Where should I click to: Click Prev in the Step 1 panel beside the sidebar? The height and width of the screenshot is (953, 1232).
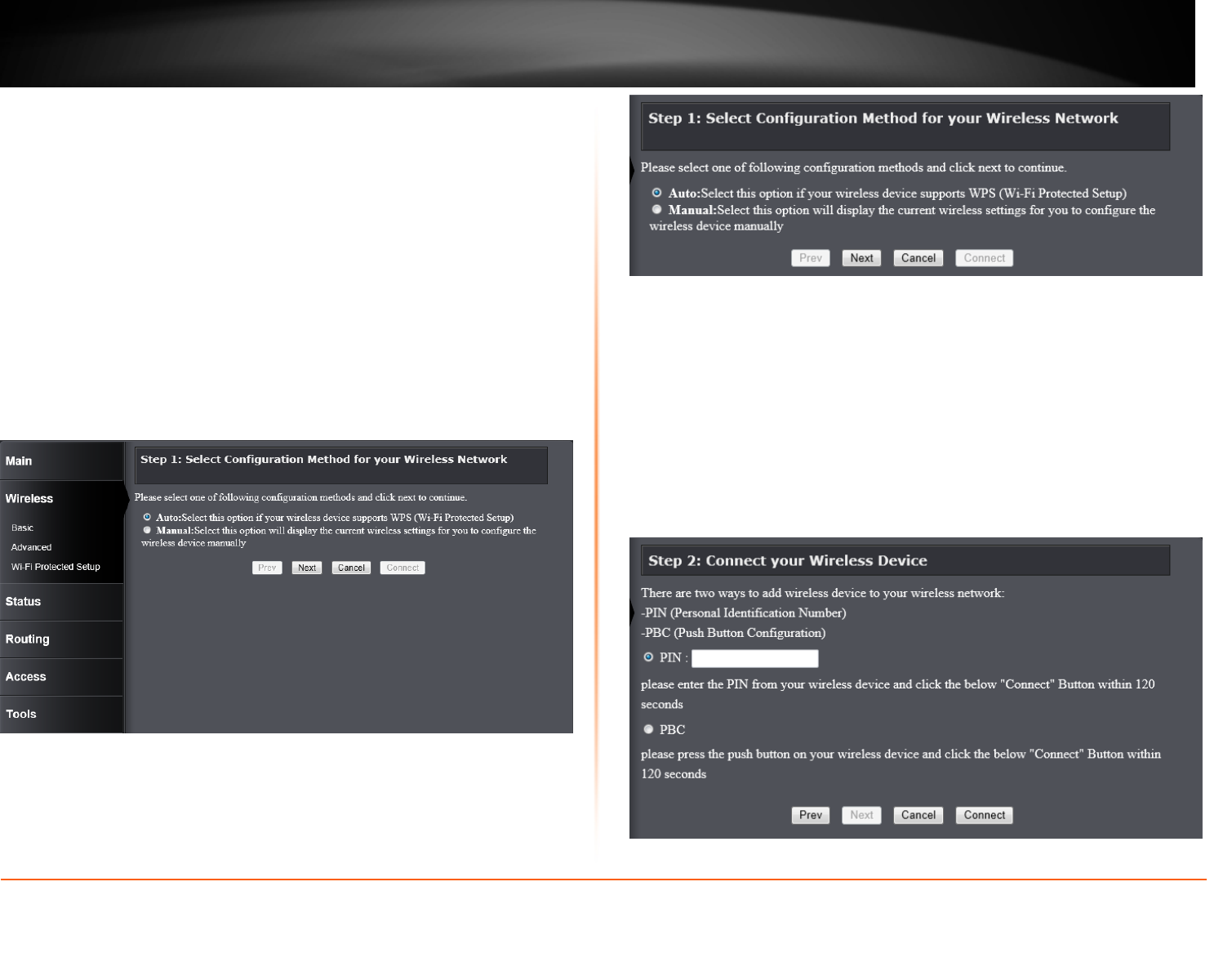pyautogui.click(x=267, y=568)
